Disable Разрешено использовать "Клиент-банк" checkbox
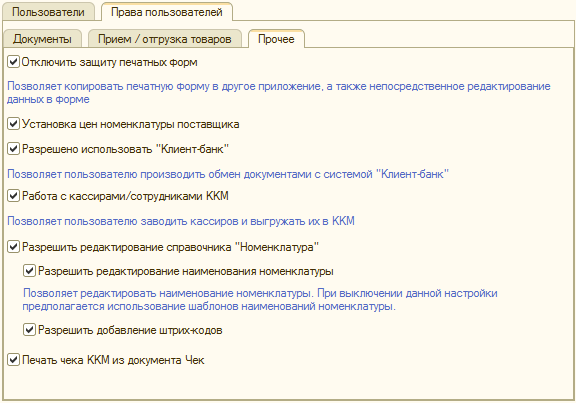The width and height of the screenshot is (576, 403). (14, 149)
